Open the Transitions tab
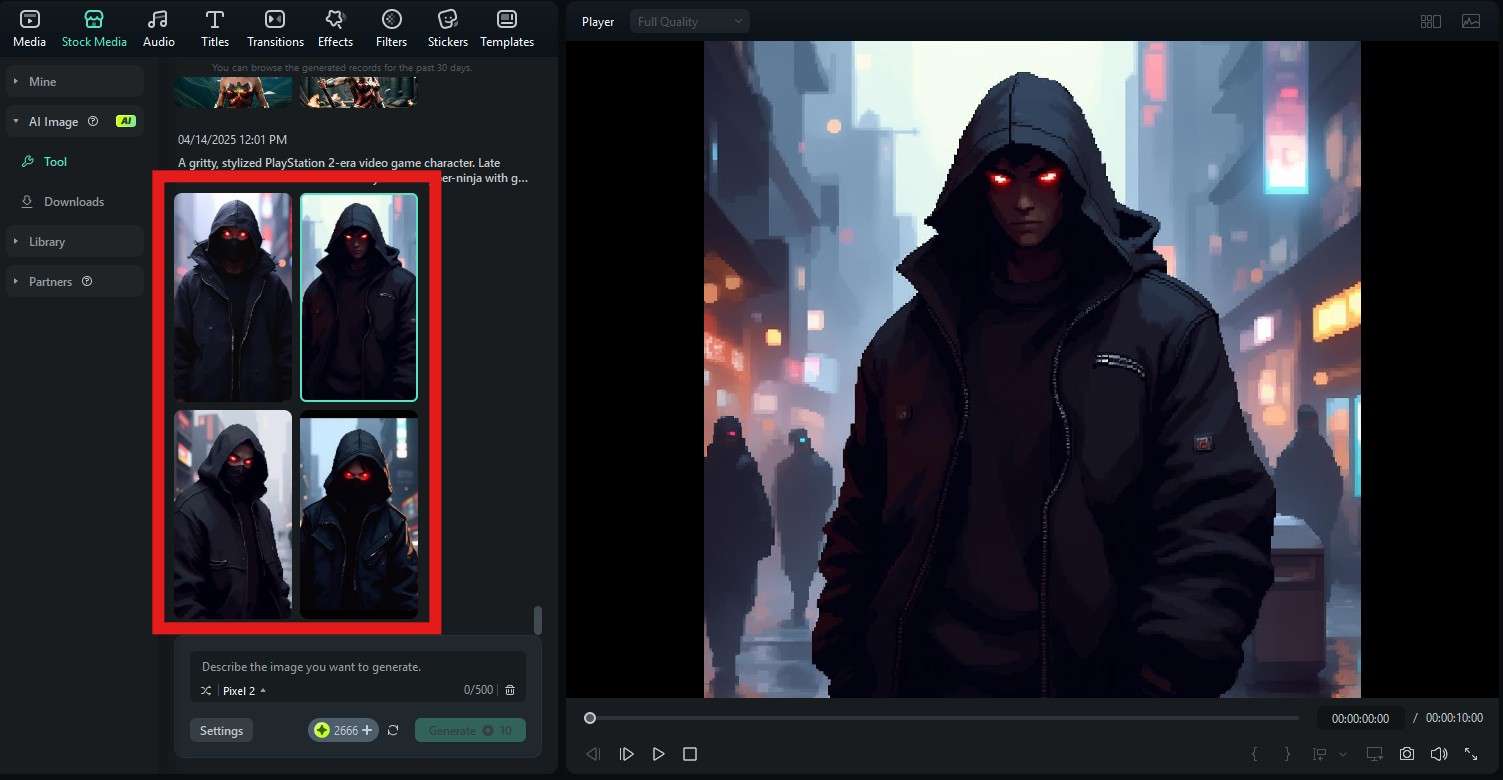1503x780 pixels. (x=275, y=28)
